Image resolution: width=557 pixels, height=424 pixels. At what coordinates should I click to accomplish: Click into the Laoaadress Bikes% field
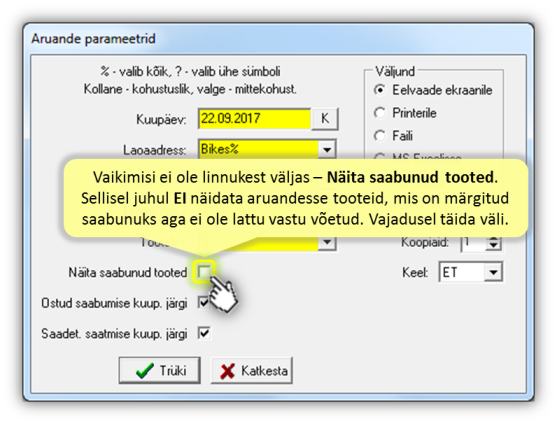pos(258,149)
